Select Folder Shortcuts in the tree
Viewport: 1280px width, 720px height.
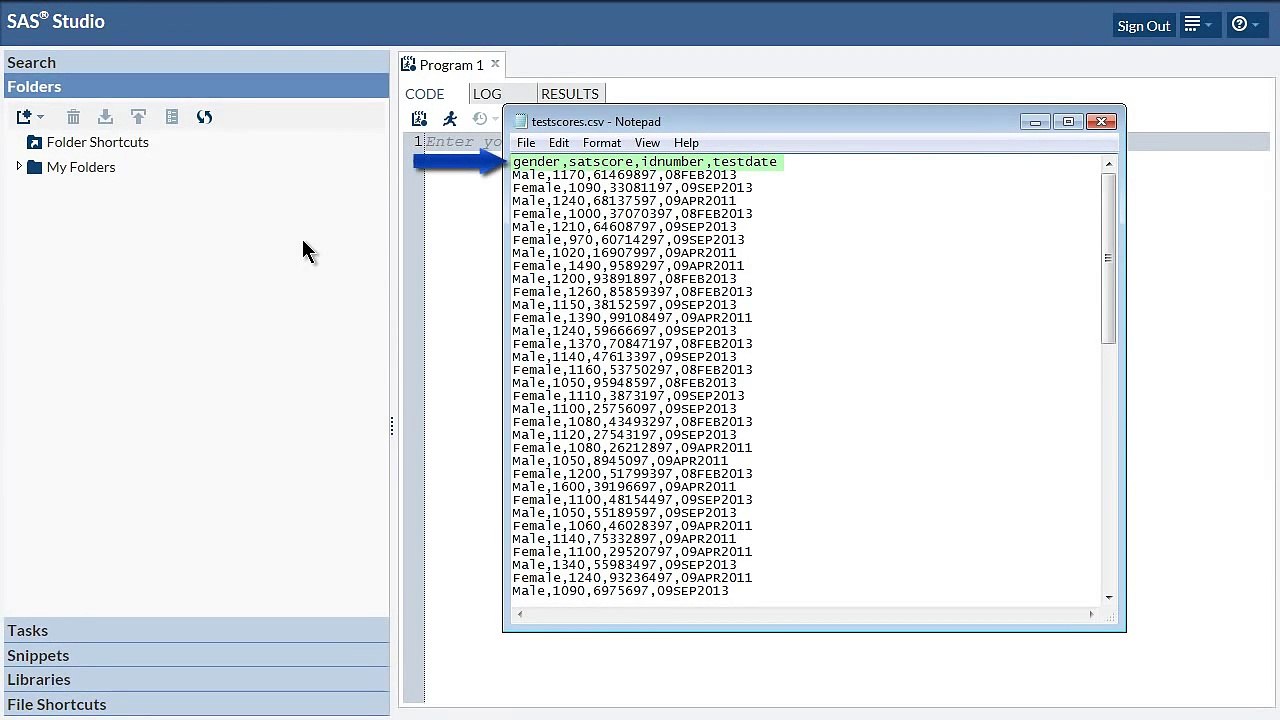click(97, 142)
